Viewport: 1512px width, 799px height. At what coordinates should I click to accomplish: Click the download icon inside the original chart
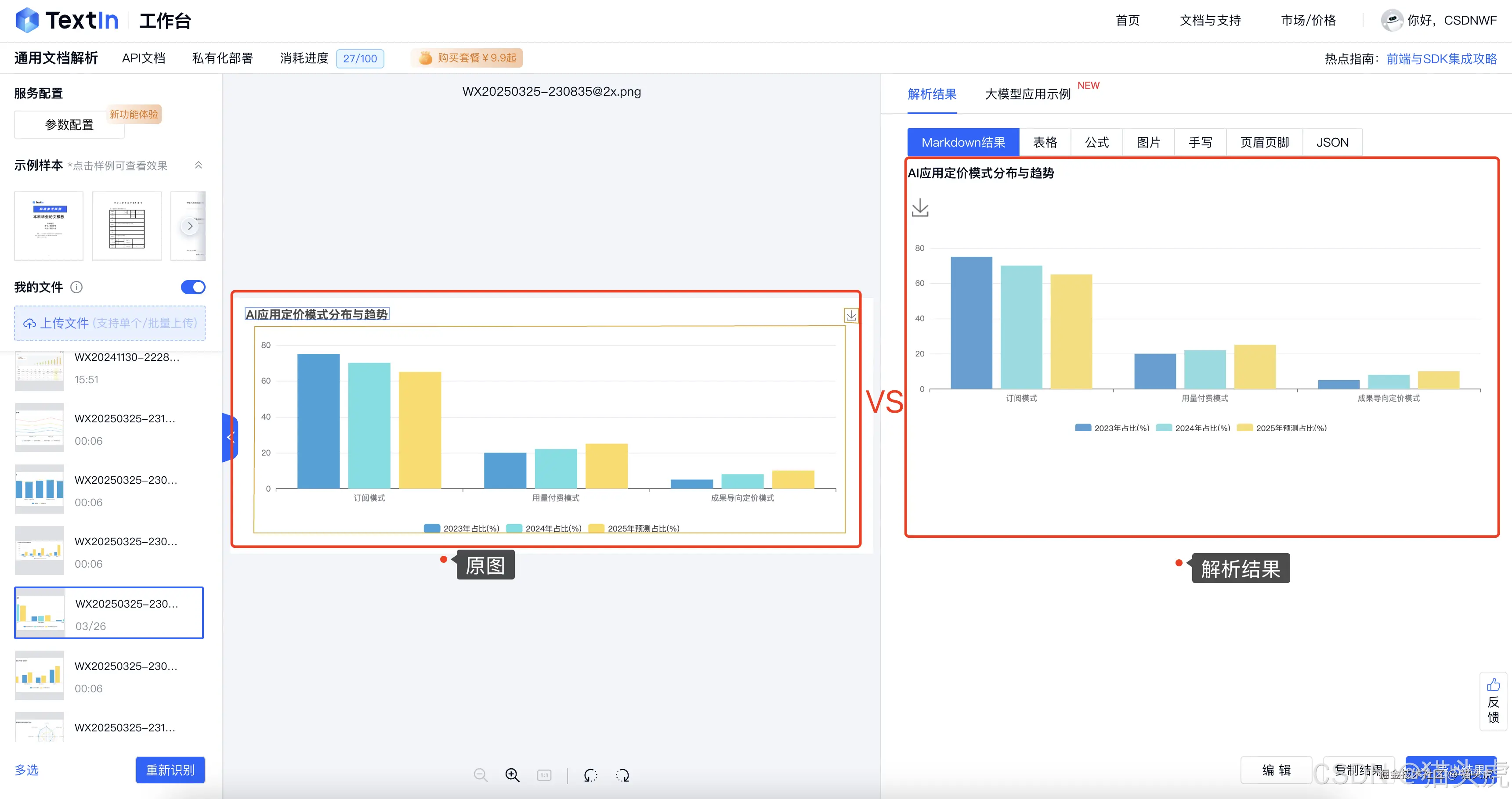[x=851, y=315]
